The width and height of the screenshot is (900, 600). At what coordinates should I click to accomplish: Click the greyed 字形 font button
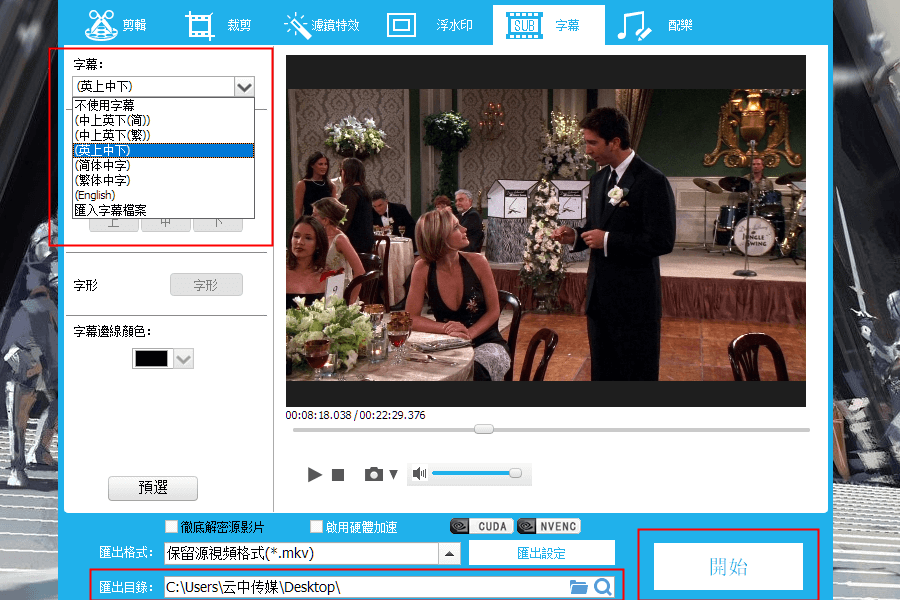point(206,285)
